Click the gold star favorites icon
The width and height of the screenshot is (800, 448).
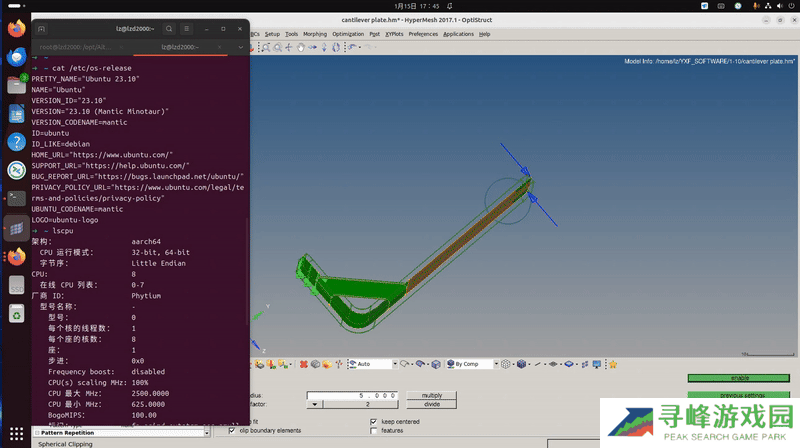click(x=613, y=364)
